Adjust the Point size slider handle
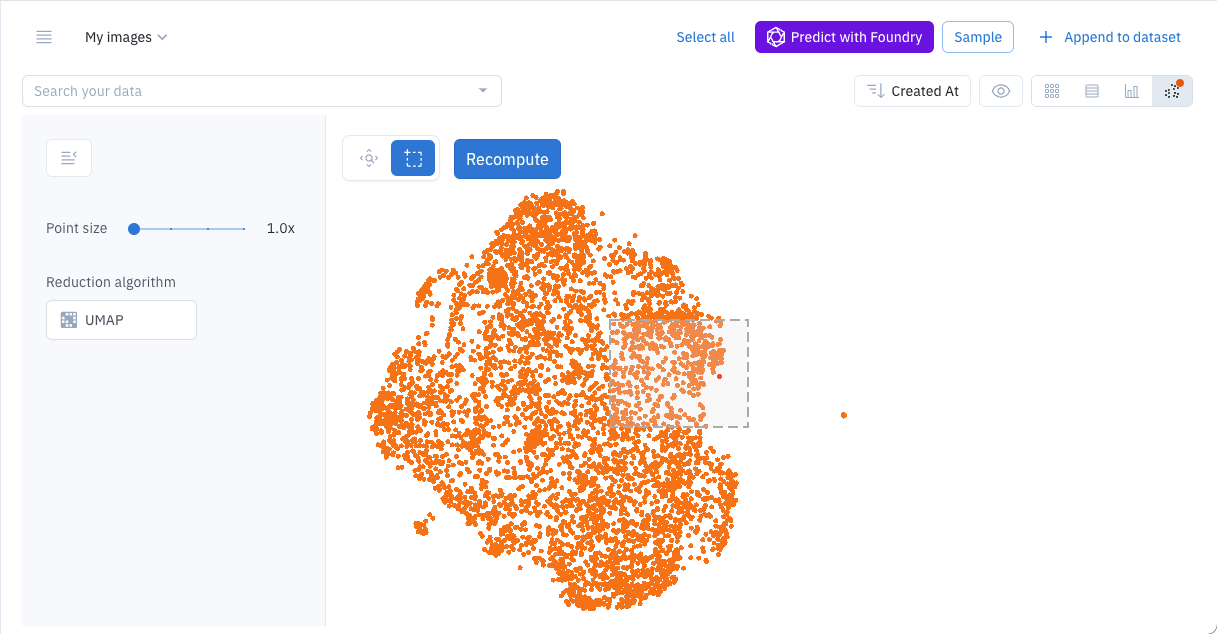The image size is (1217, 634). (x=134, y=229)
